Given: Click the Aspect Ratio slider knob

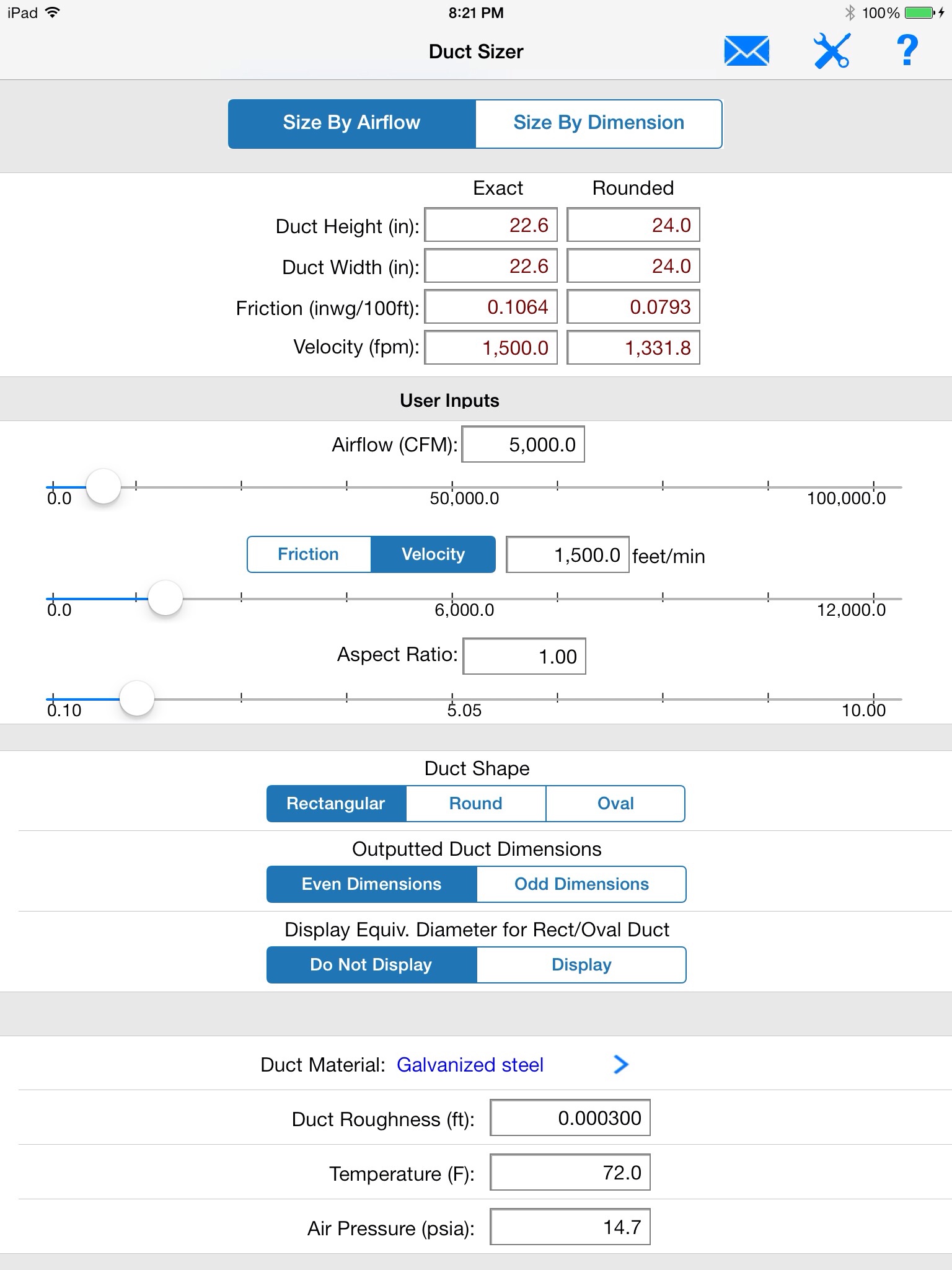Looking at the screenshot, I should coord(136,698).
